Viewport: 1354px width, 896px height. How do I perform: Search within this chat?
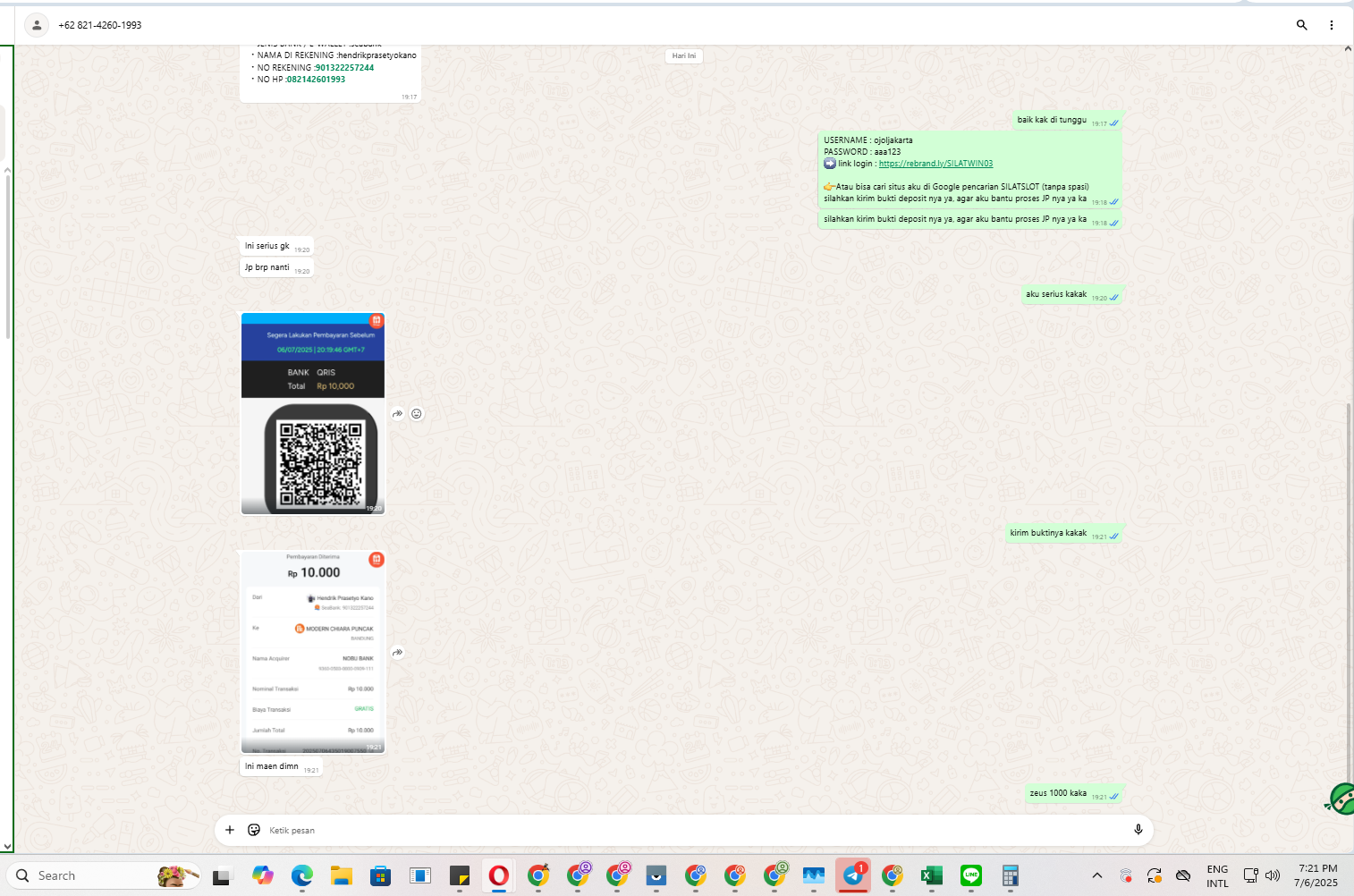coord(1302,25)
